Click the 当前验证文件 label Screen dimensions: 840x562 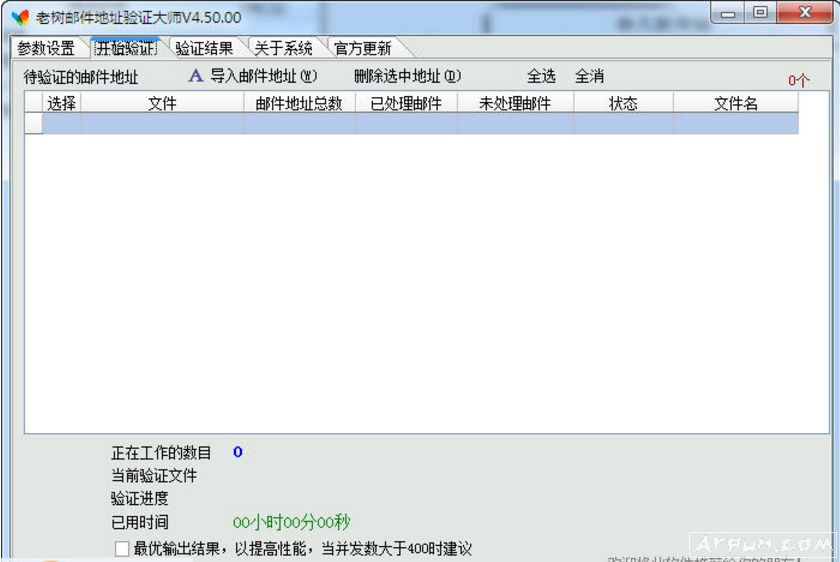(154, 475)
